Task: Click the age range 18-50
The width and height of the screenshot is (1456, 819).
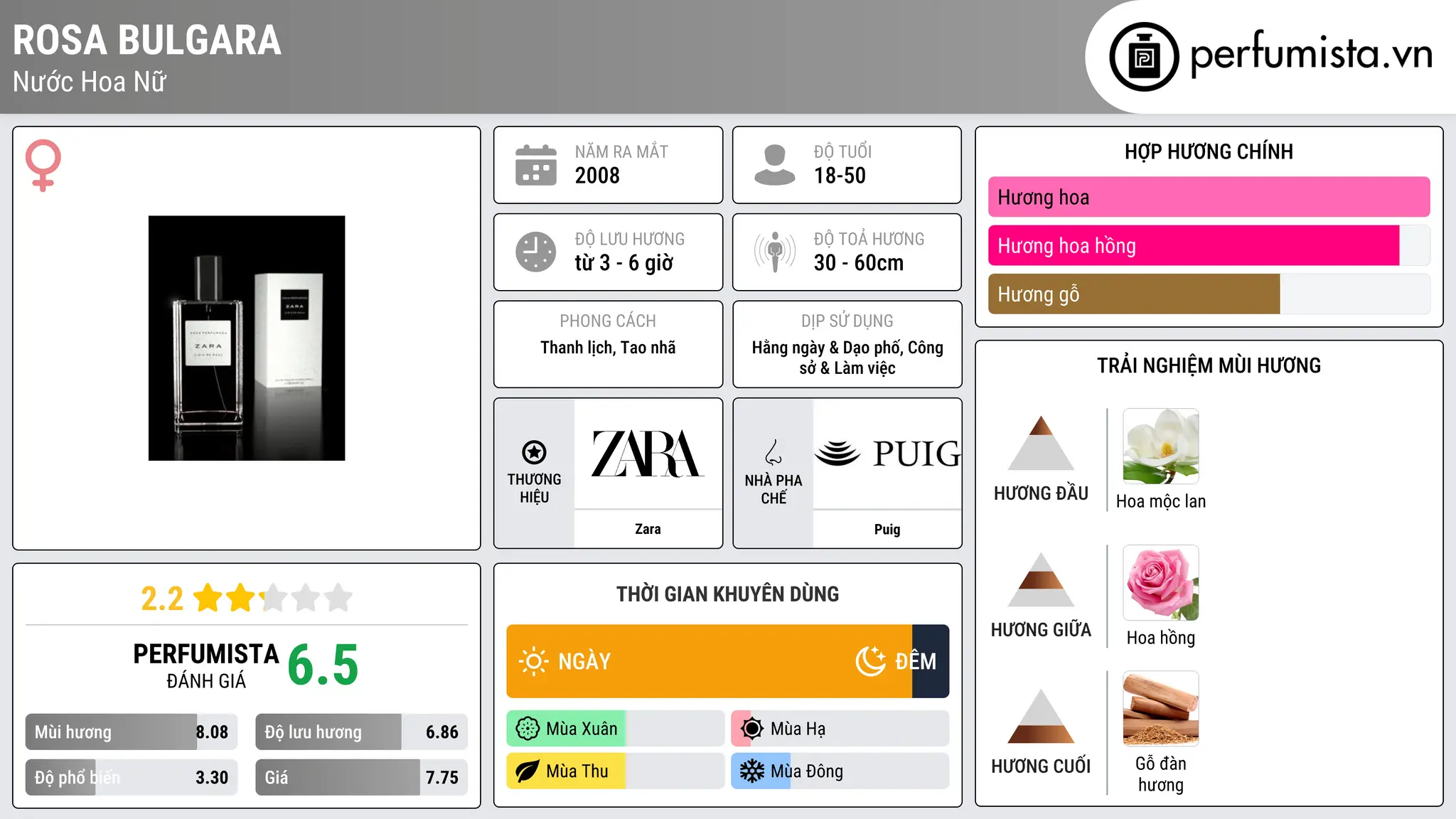Action: click(840, 176)
